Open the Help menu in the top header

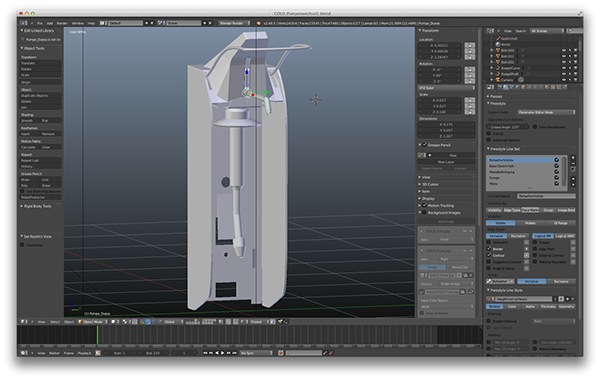coord(91,23)
